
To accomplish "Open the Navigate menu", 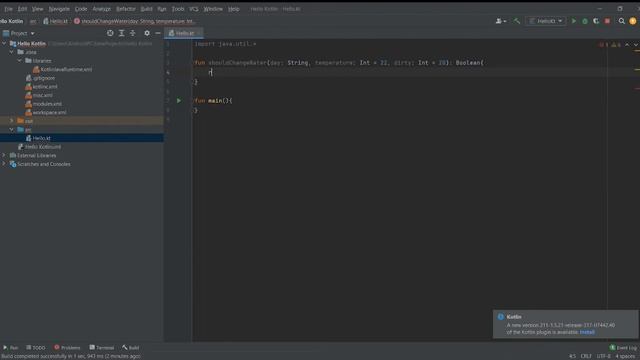I will [x=59, y=9].
